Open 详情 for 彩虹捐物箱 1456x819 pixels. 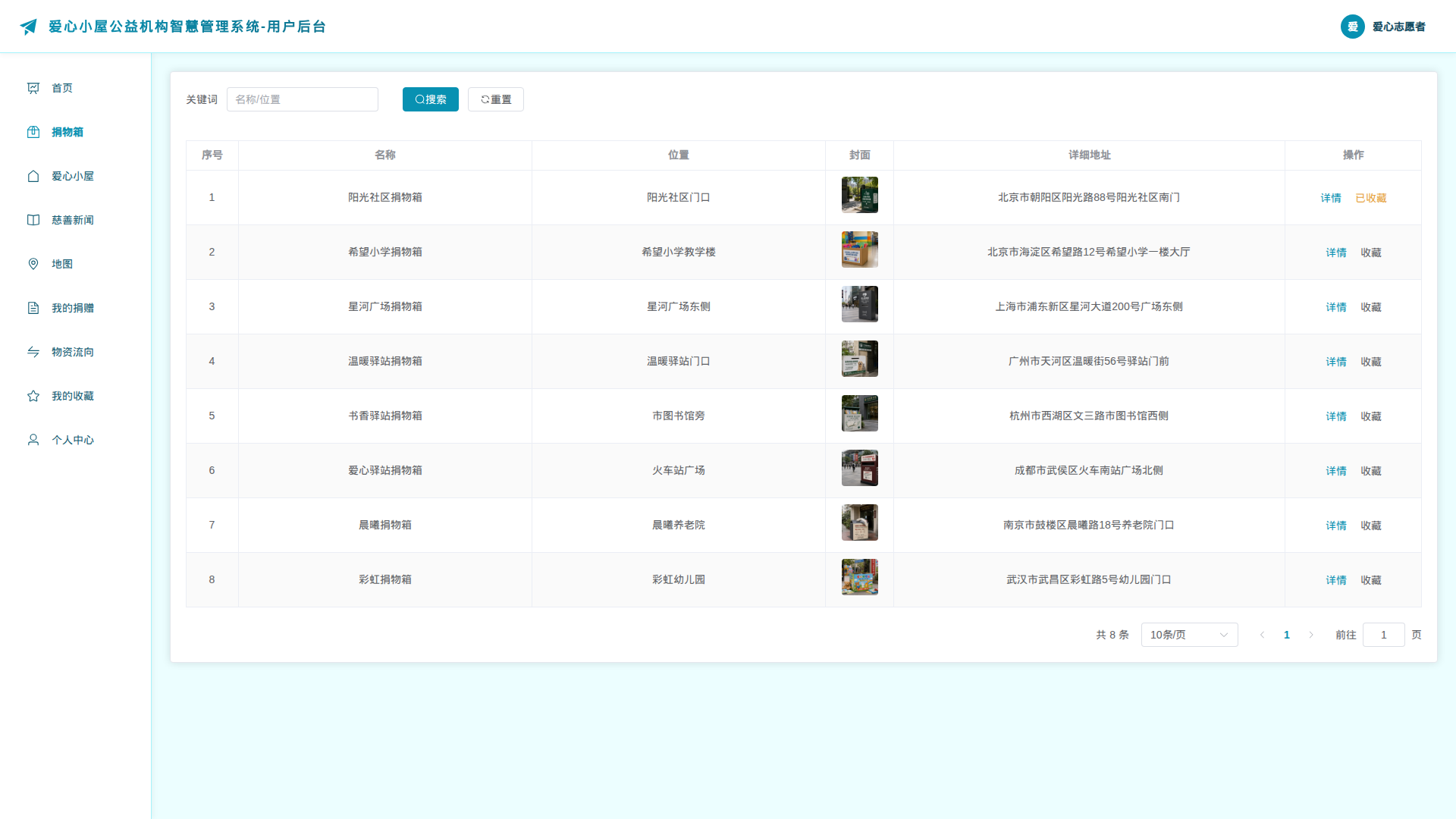(1336, 580)
